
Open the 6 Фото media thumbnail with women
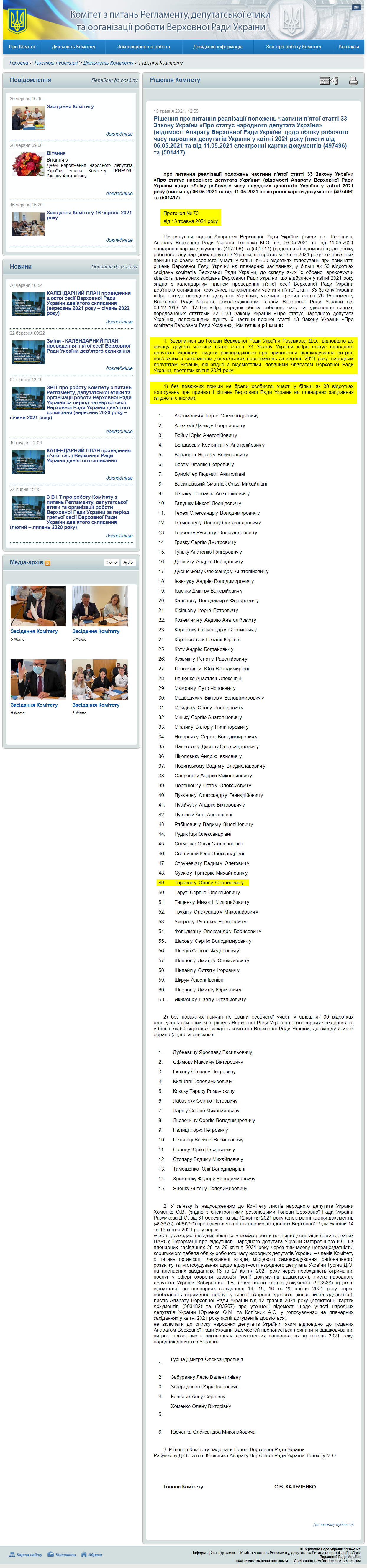coord(100,679)
